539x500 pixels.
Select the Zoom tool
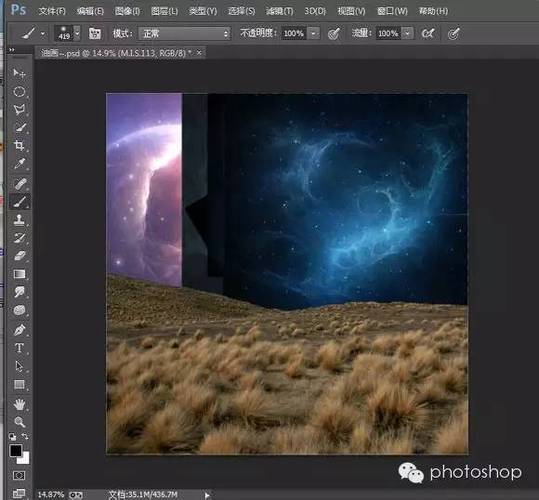(19, 421)
